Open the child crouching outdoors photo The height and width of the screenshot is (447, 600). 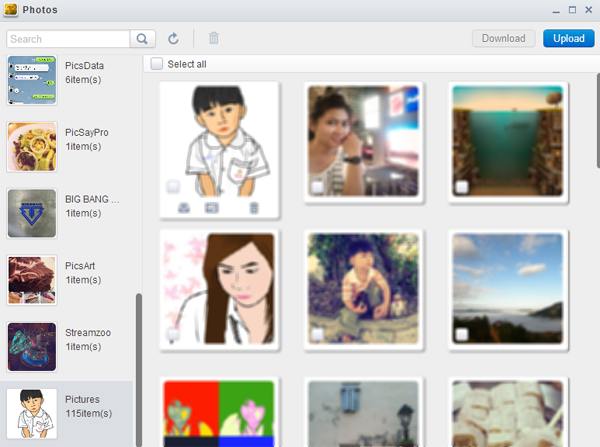(364, 289)
